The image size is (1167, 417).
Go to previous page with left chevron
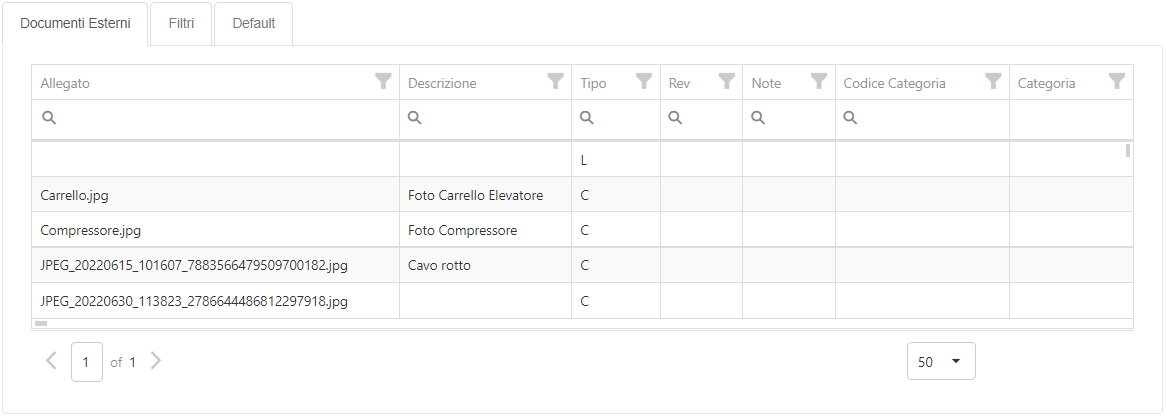51,361
